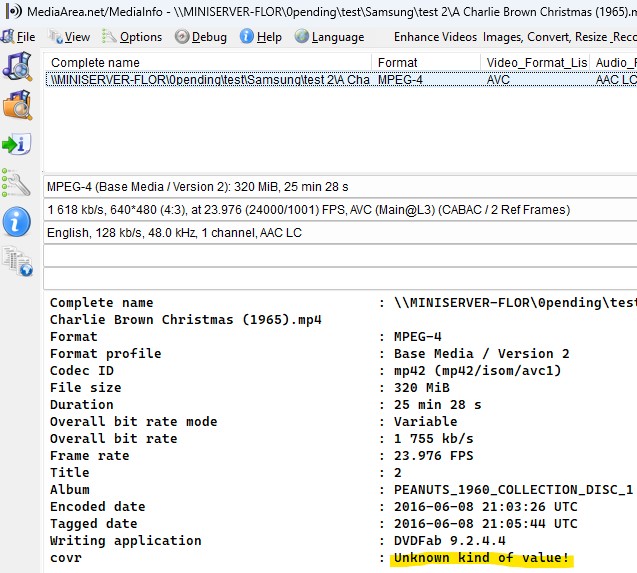Select the A Charlie Brown Christmas file row
Screen dimensions: 637x573
(x=341, y=80)
